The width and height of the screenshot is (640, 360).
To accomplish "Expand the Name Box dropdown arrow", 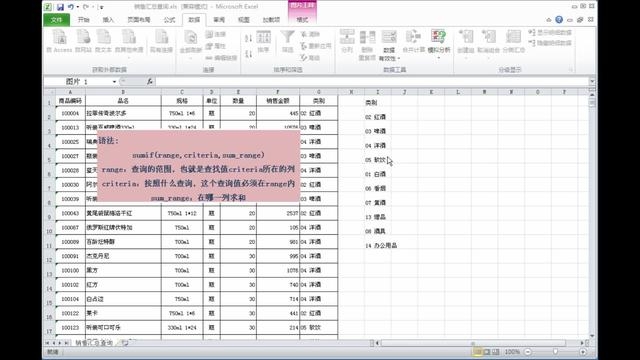I will [114, 82].
